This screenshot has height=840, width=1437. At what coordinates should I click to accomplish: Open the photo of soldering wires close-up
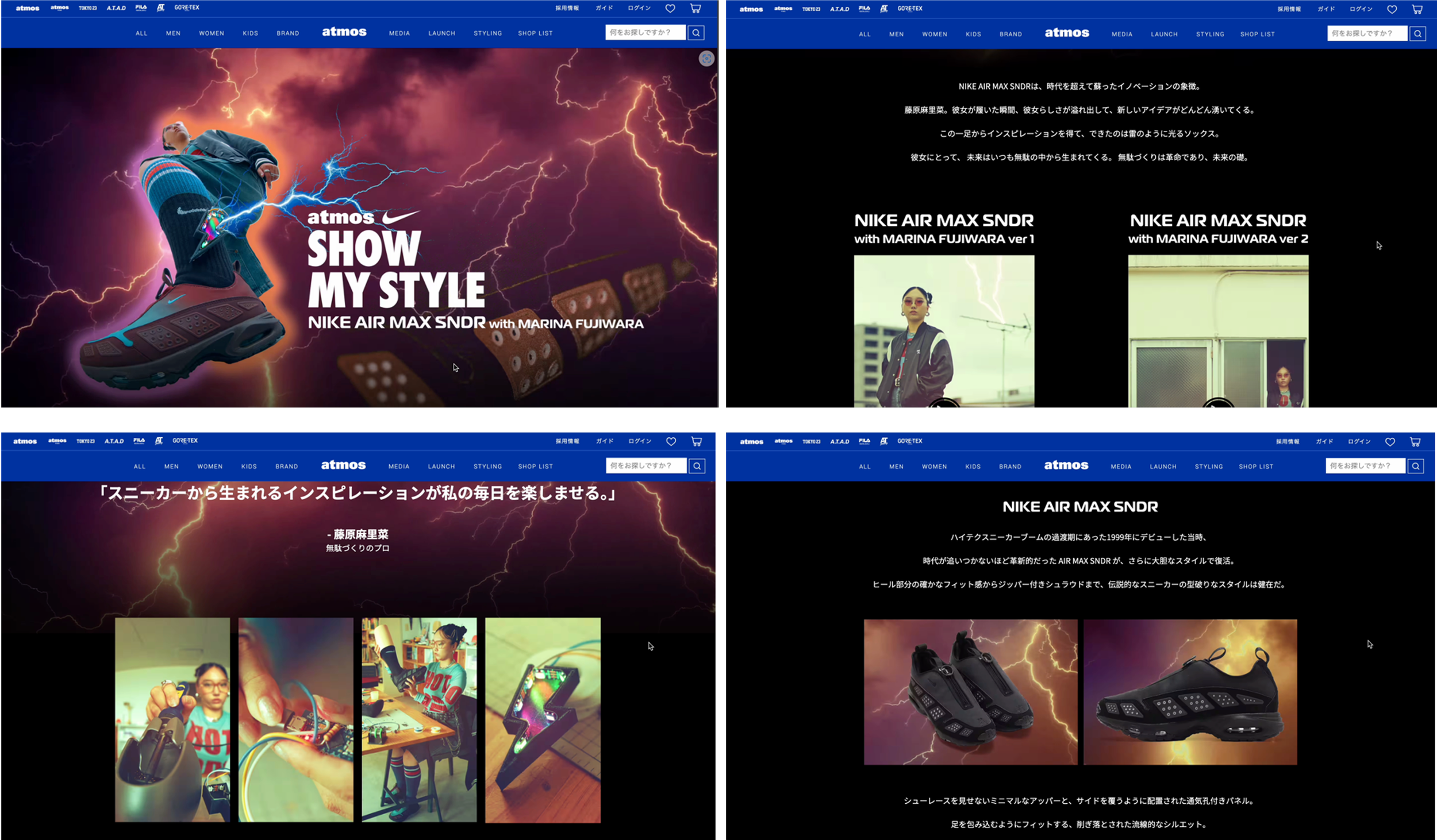click(295, 720)
